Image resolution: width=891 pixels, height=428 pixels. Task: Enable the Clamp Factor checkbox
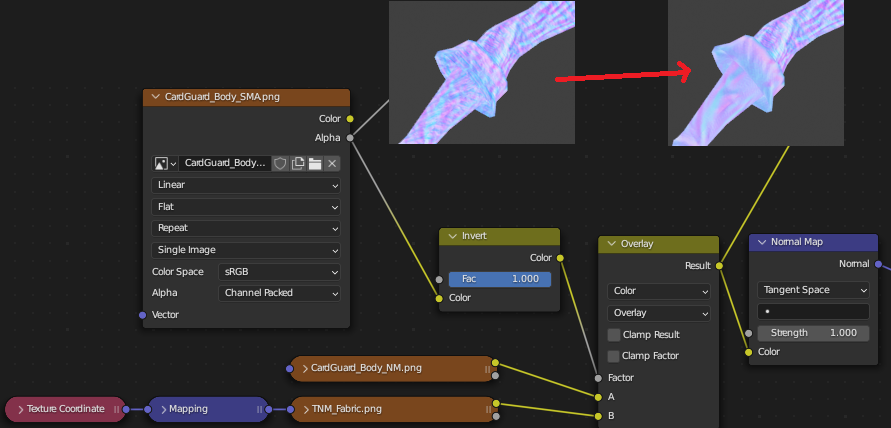[614, 356]
